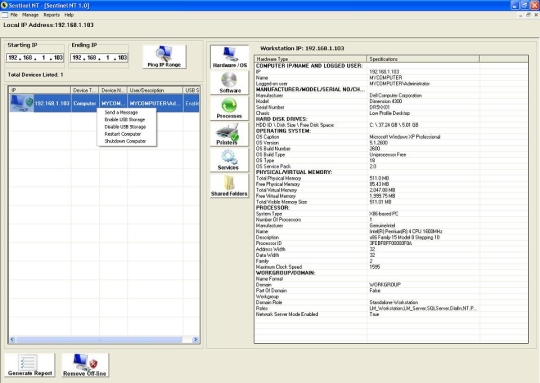The image size is (540, 383).
Task: Select computer icon in device row
Action: 22,103
